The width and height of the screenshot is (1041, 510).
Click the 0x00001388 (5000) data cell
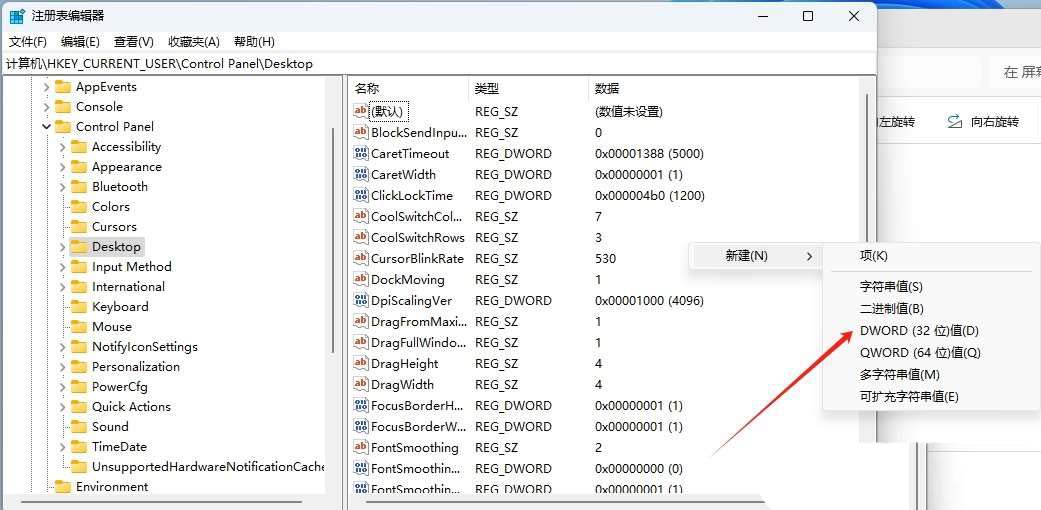tap(649, 153)
